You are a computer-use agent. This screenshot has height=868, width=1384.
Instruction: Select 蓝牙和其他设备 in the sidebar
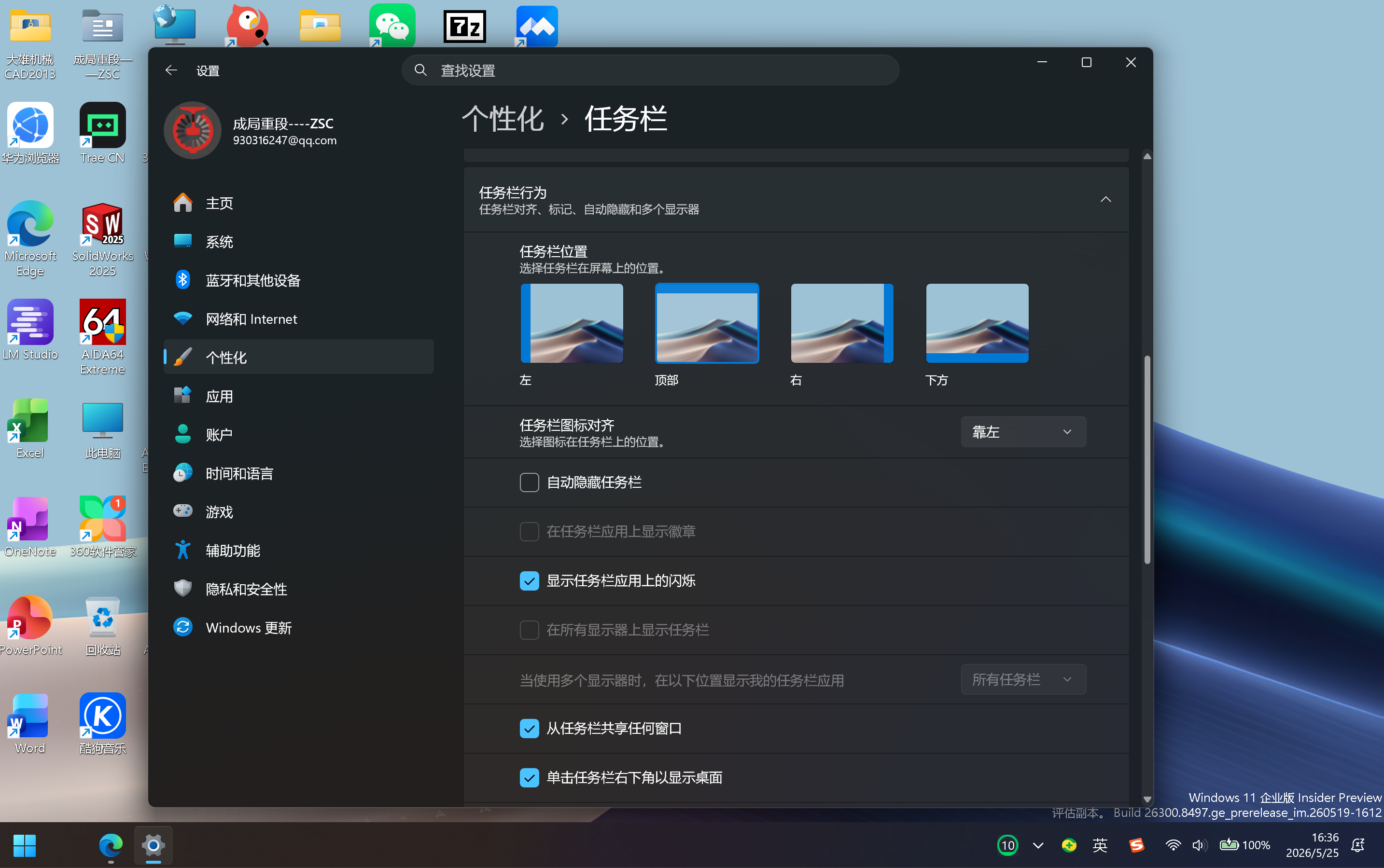pyautogui.click(x=299, y=280)
